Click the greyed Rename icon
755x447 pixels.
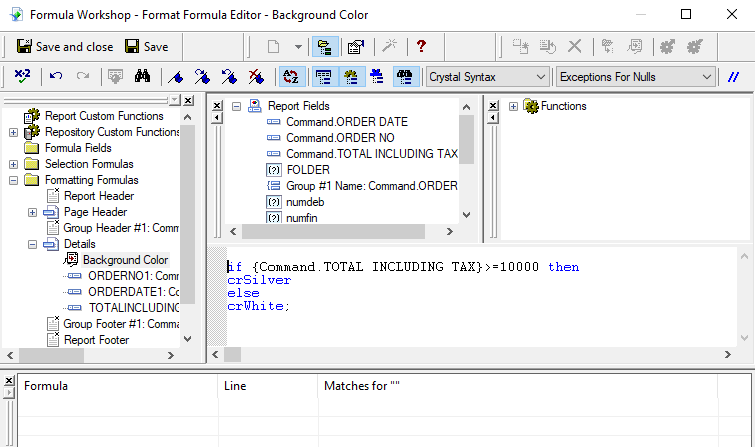(521, 47)
